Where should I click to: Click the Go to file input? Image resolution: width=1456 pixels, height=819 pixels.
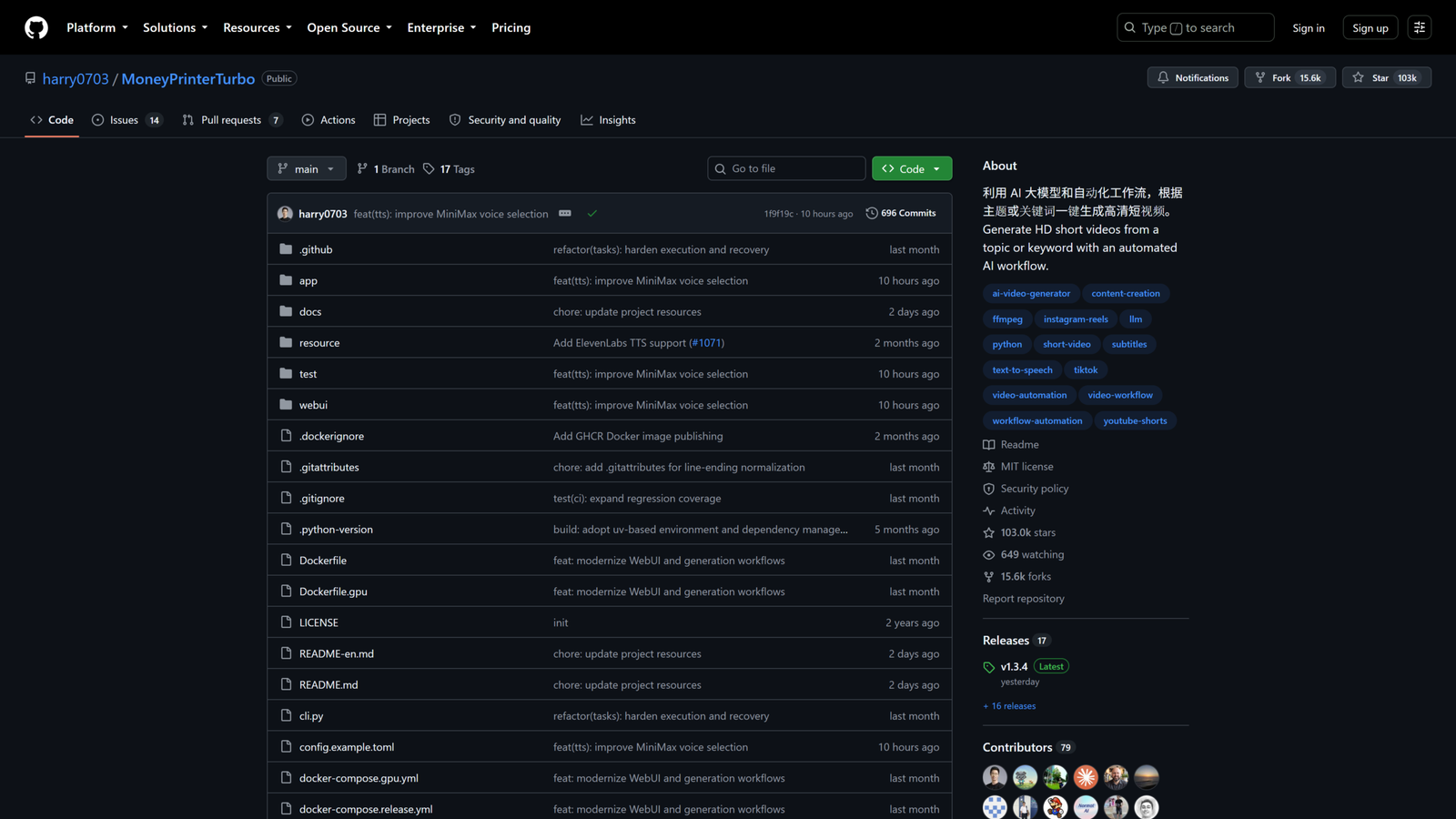[786, 168]
